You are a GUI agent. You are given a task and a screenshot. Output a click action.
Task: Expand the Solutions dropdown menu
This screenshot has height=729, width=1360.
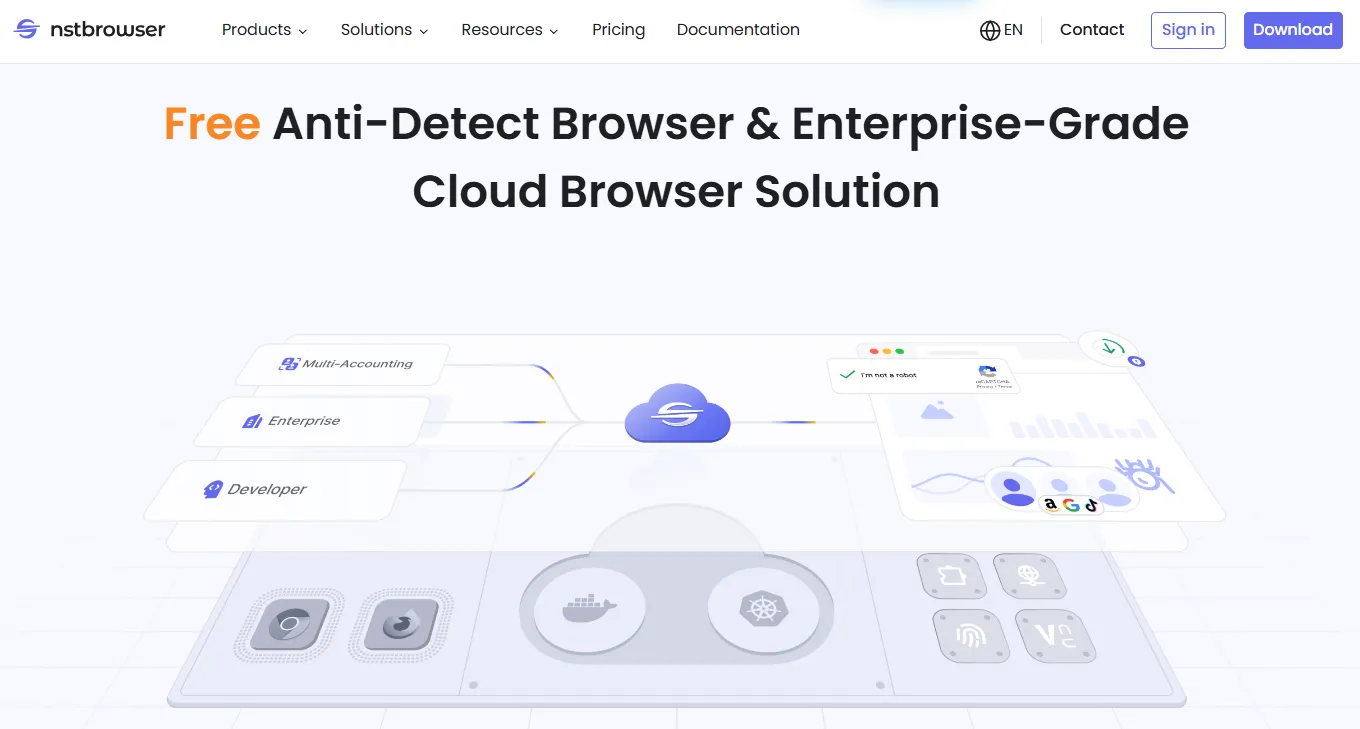tap(385, 30)
